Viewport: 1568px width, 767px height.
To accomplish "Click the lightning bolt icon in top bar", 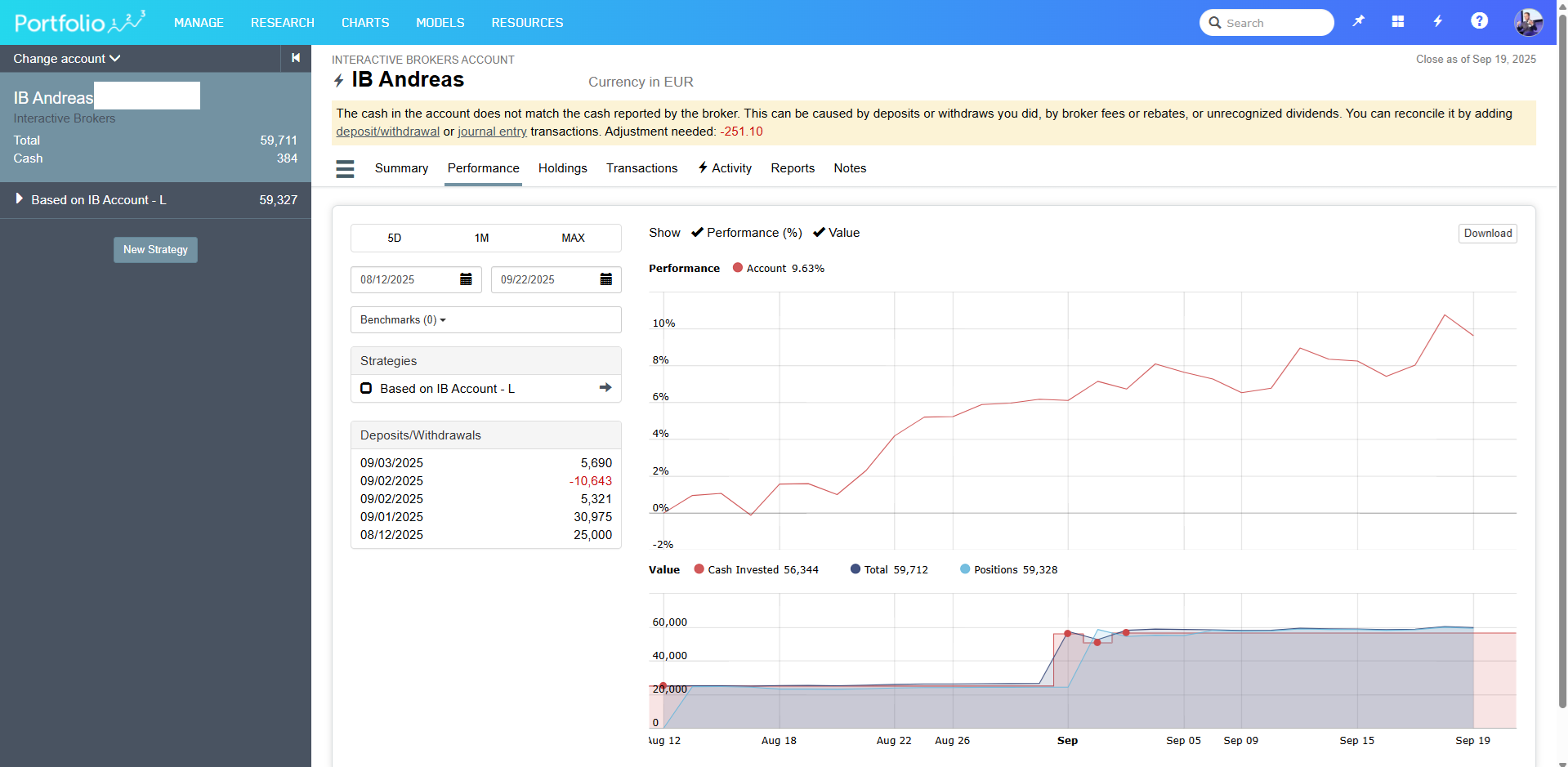I will (x=1438, y=21).
